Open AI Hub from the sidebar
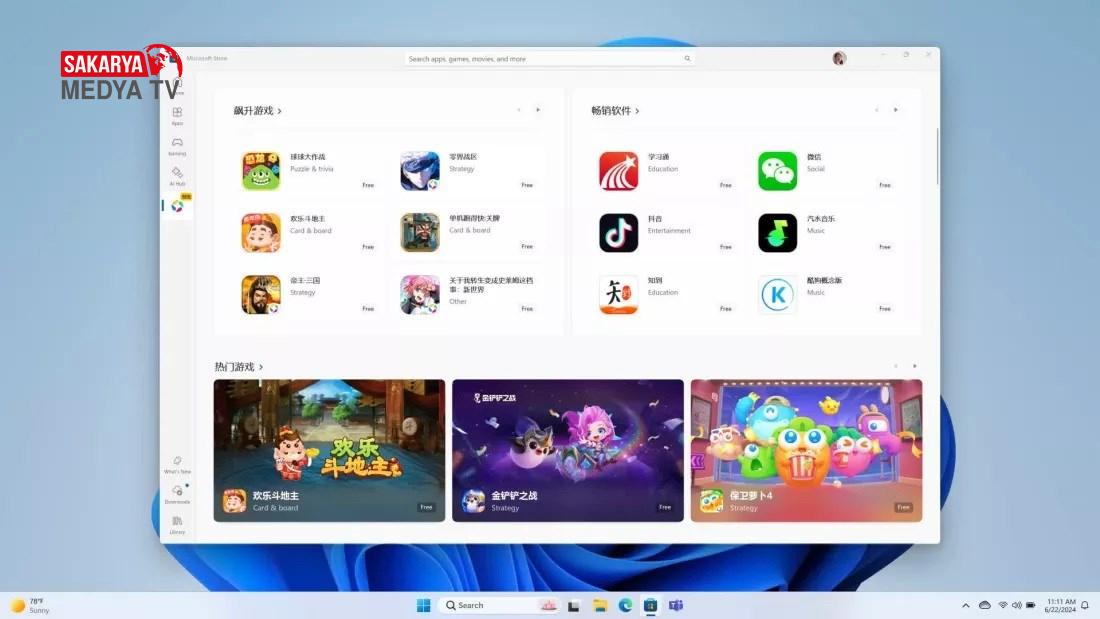This screenshot has width=1100, height=619. (177, 176)
